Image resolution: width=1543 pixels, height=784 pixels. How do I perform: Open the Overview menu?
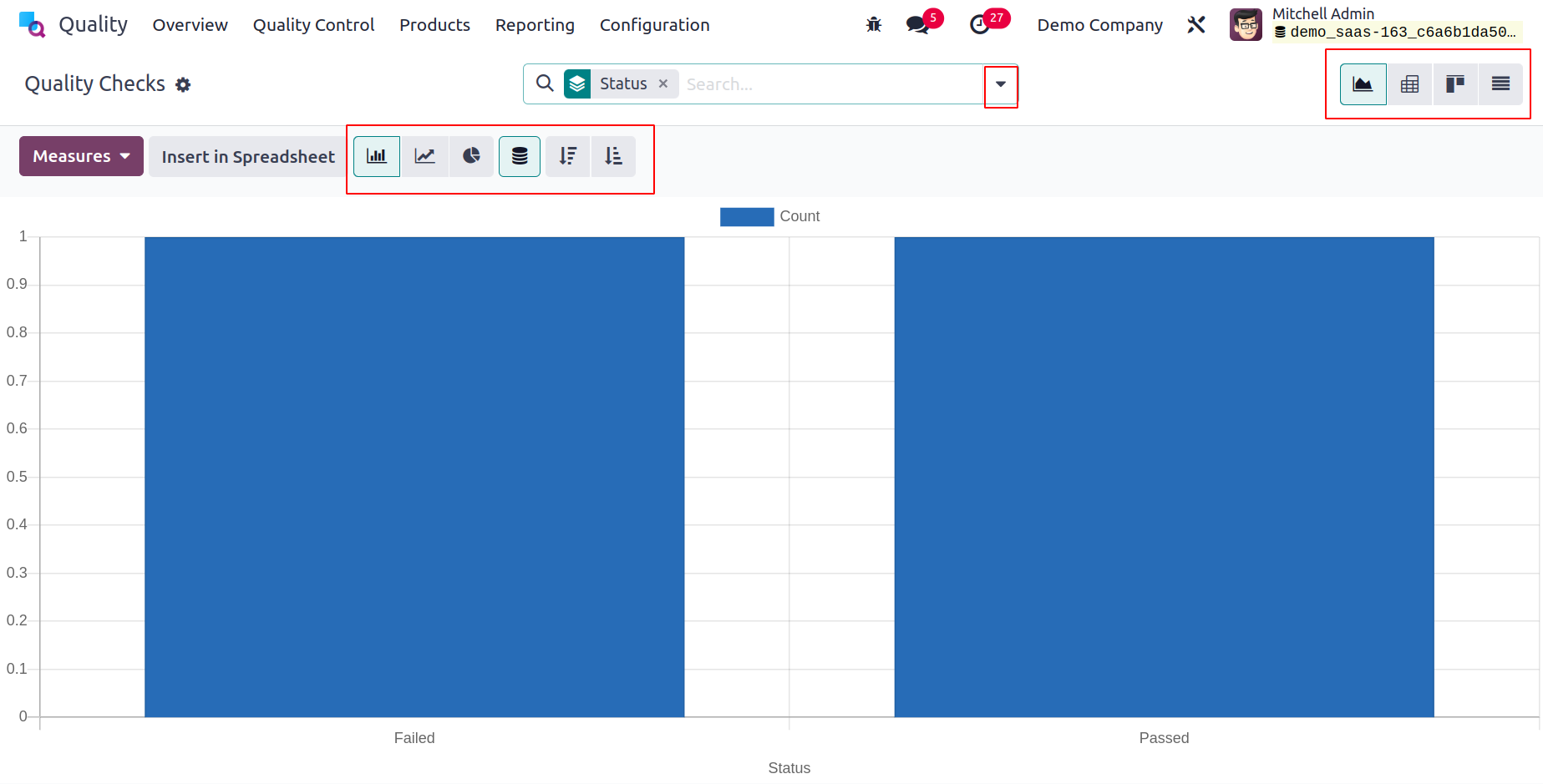click(190, 25)
